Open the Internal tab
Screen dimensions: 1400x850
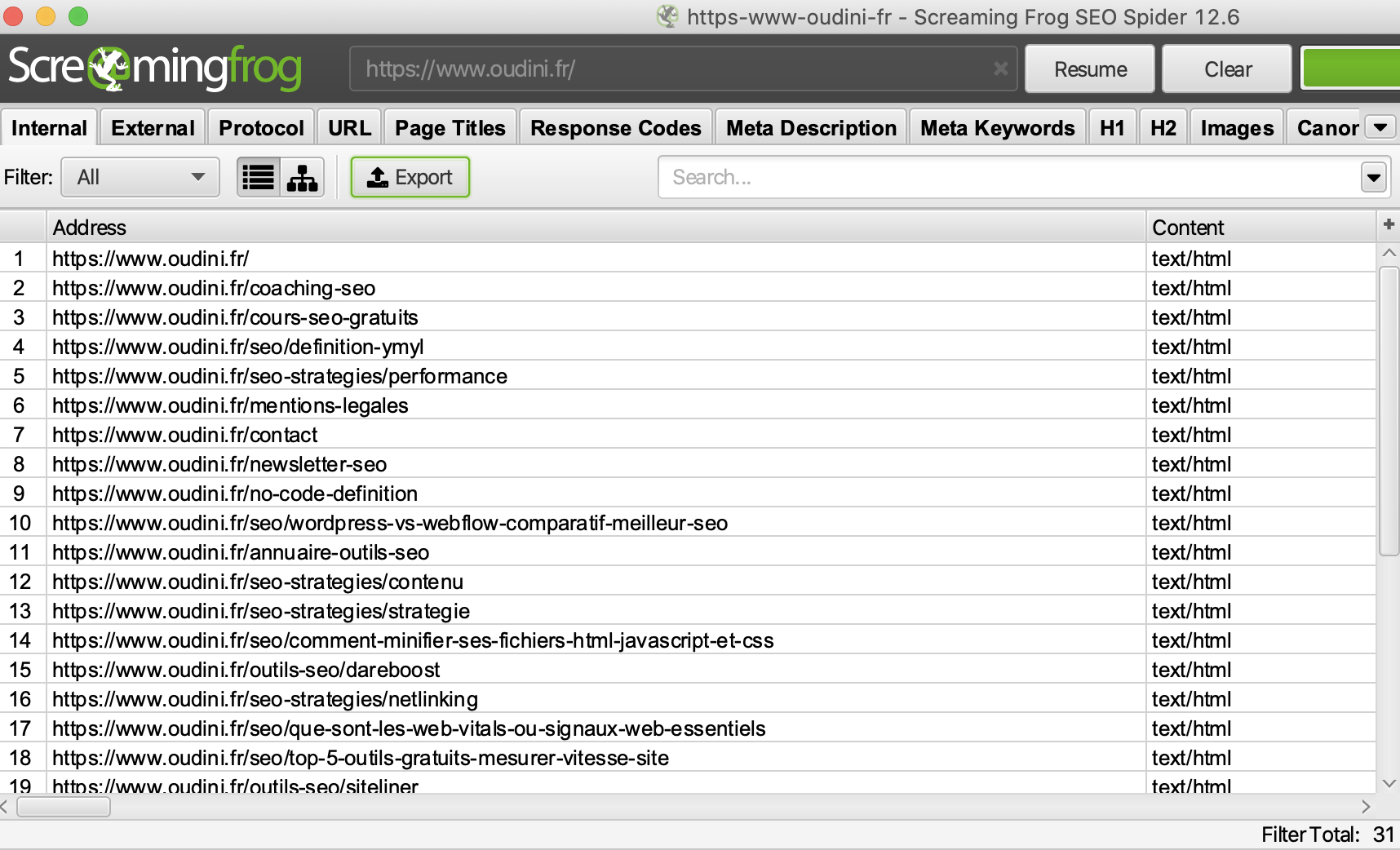coord(49,128)
